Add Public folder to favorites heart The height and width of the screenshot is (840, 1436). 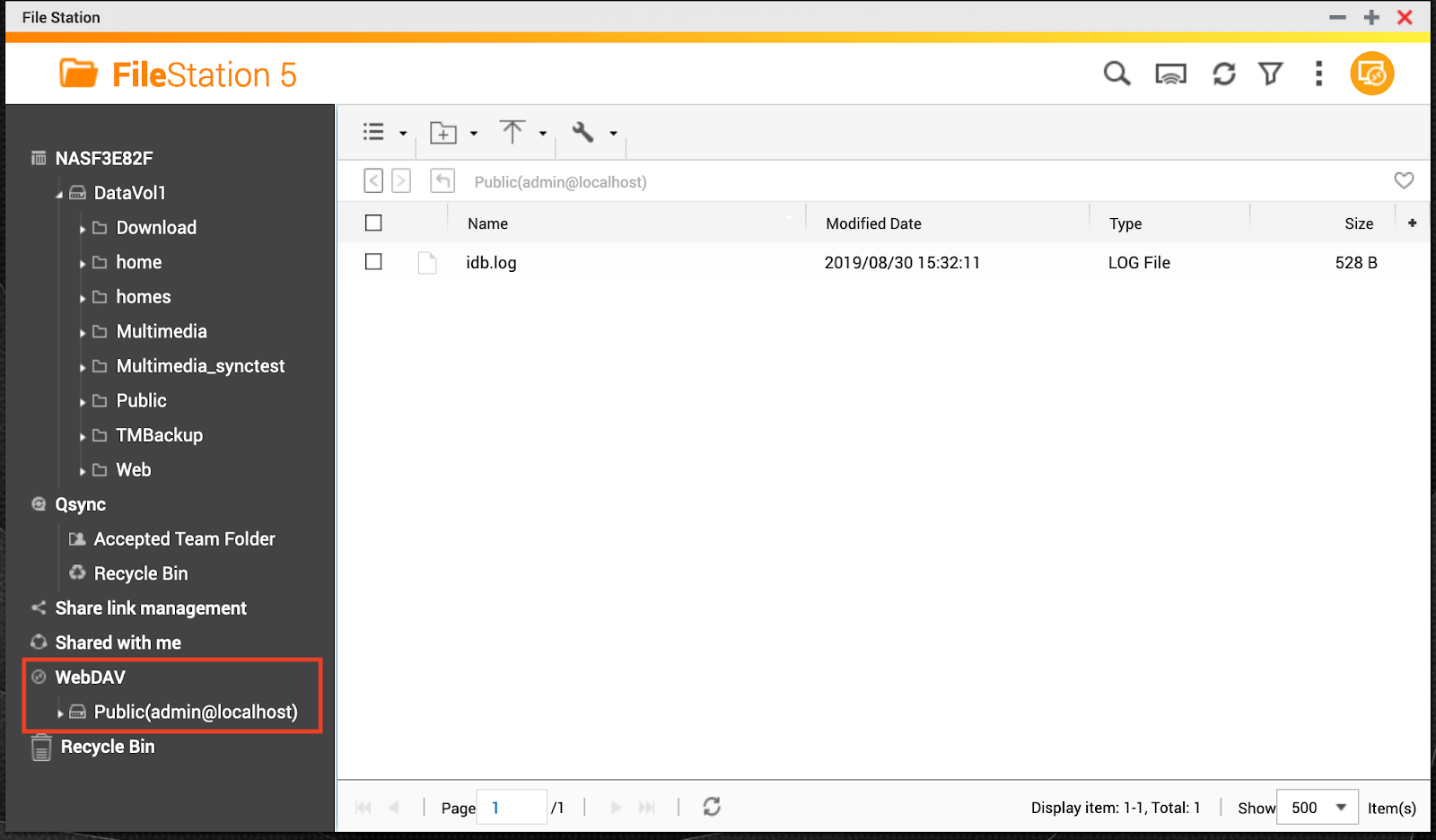pyautogui.click(x=1404, y=180)
